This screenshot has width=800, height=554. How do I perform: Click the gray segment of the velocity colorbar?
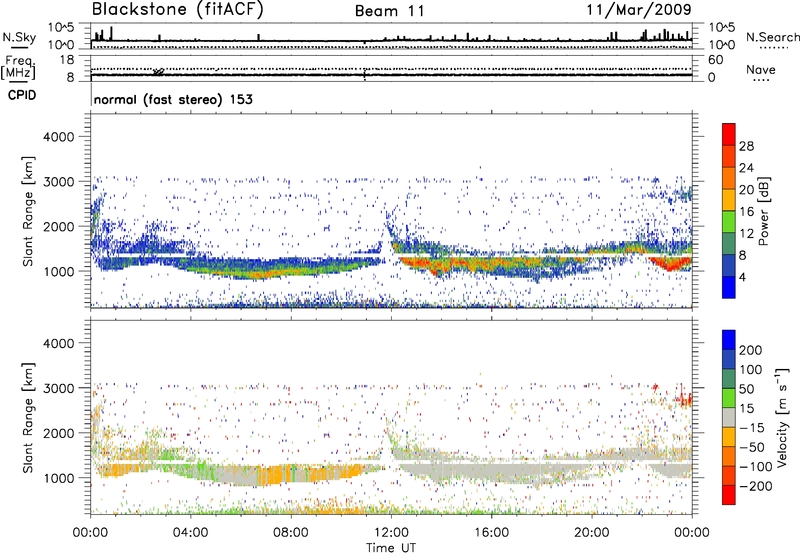729,417
